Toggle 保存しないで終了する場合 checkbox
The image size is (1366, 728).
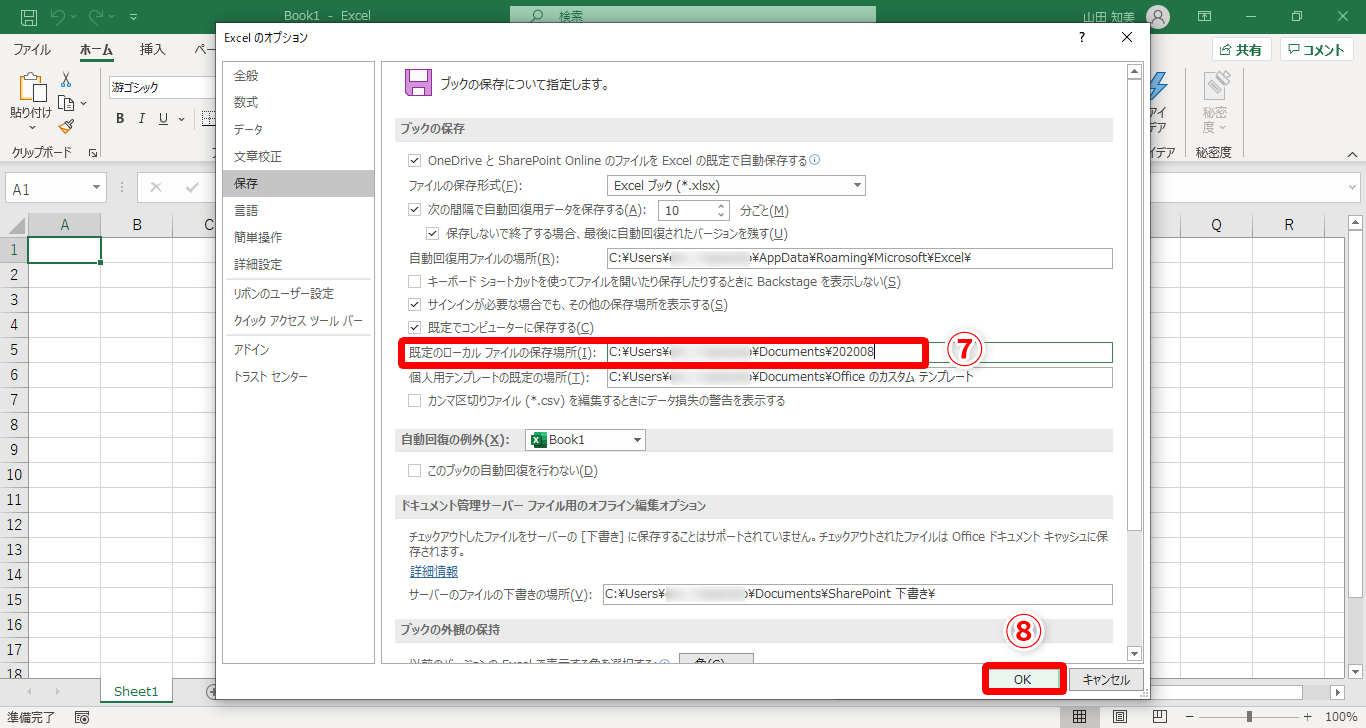(x=433, y=234)
